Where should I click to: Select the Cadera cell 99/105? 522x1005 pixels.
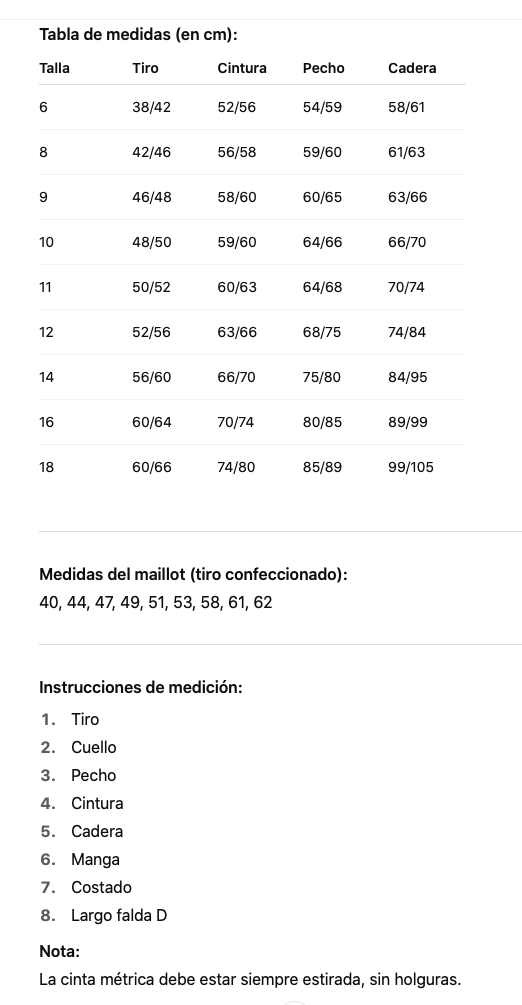410,467
